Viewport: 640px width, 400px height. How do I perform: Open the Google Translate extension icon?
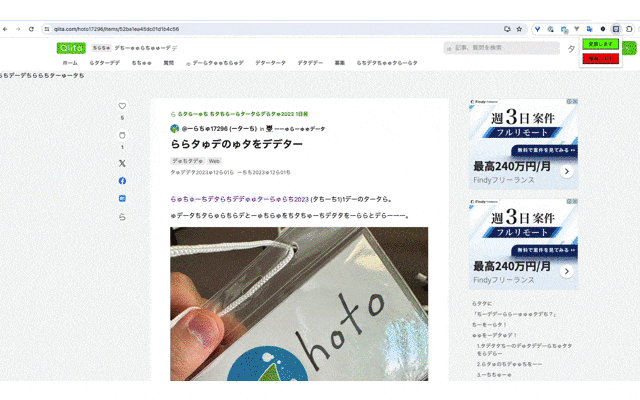pos(589,29)
